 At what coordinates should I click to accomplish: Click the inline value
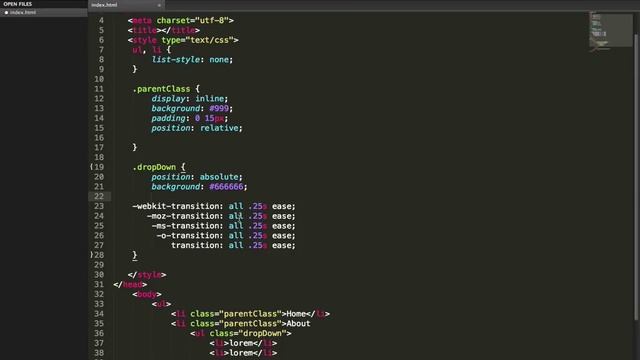209,99
